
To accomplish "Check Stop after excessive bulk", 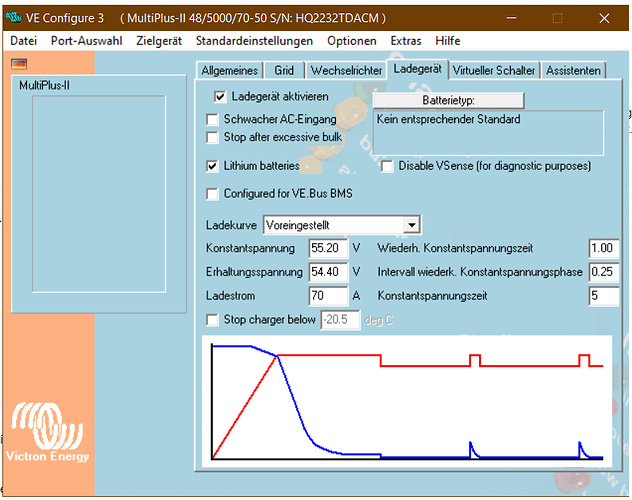I will click(212, 137).
